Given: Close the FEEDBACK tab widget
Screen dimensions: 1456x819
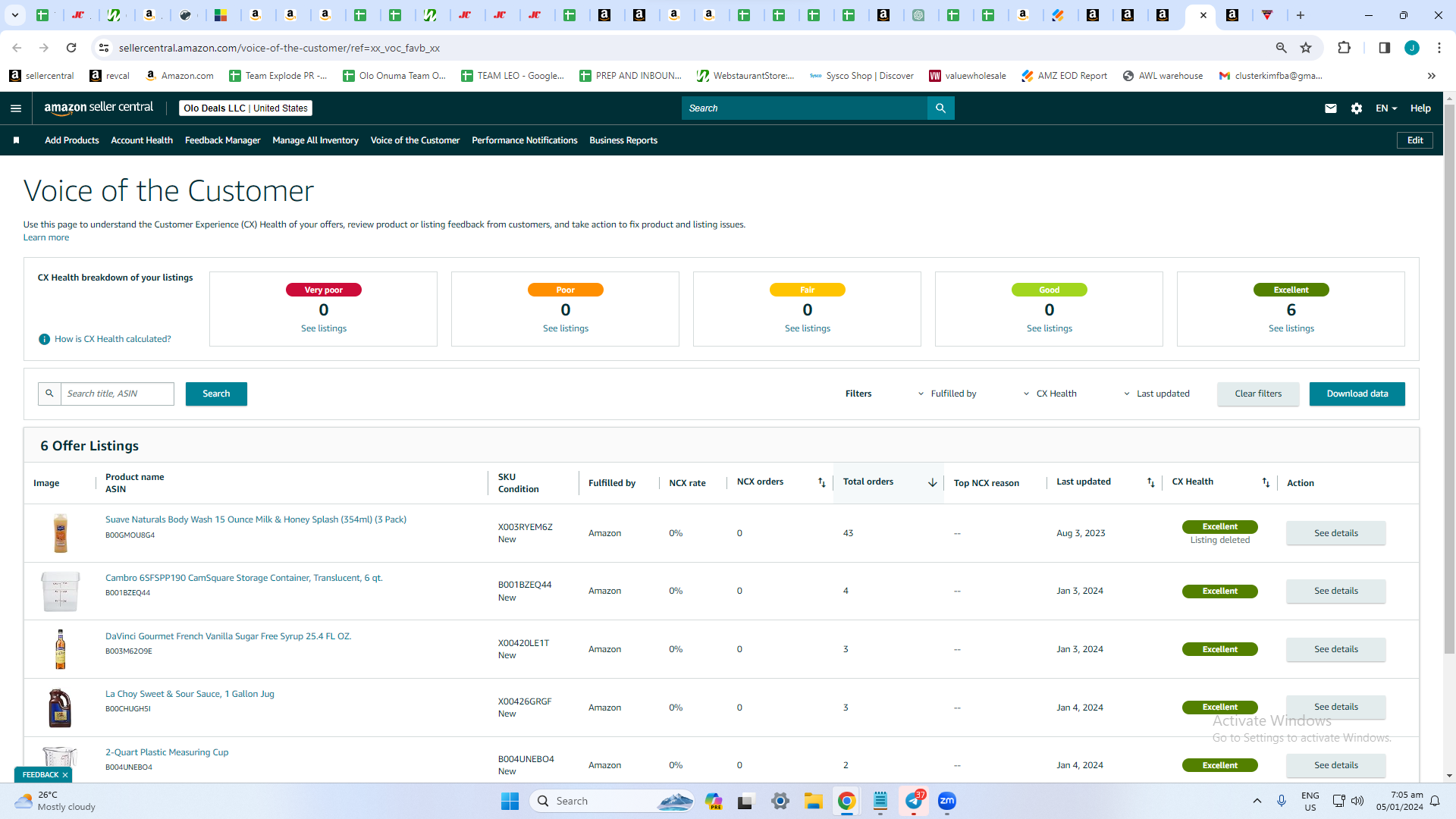Looking at the screenshot, I should [x=65, y=775].
